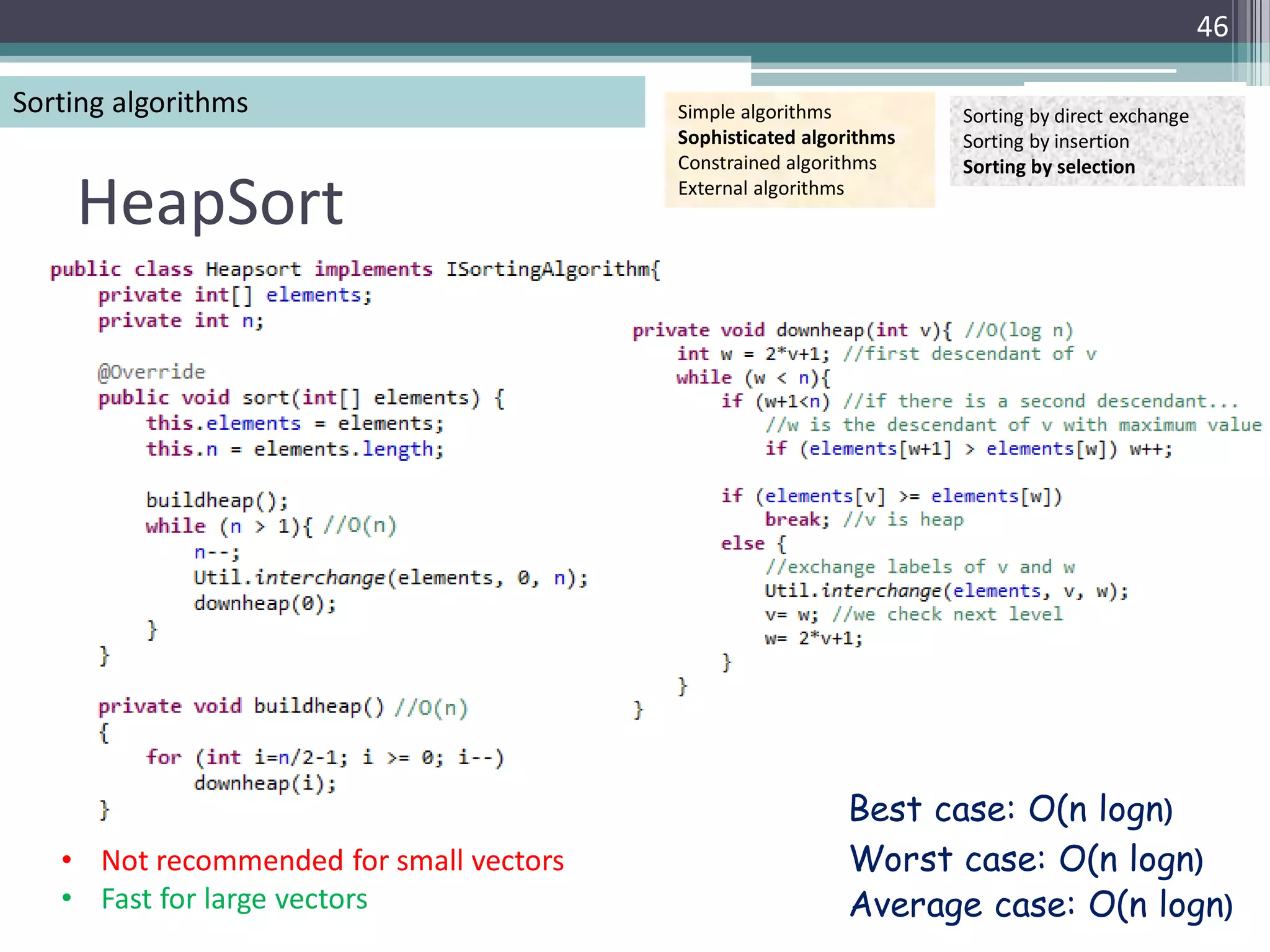This screenshot has height=952, width=1270.
Task: Click 'private int n;' code line
Action: [x=181, y=321]
